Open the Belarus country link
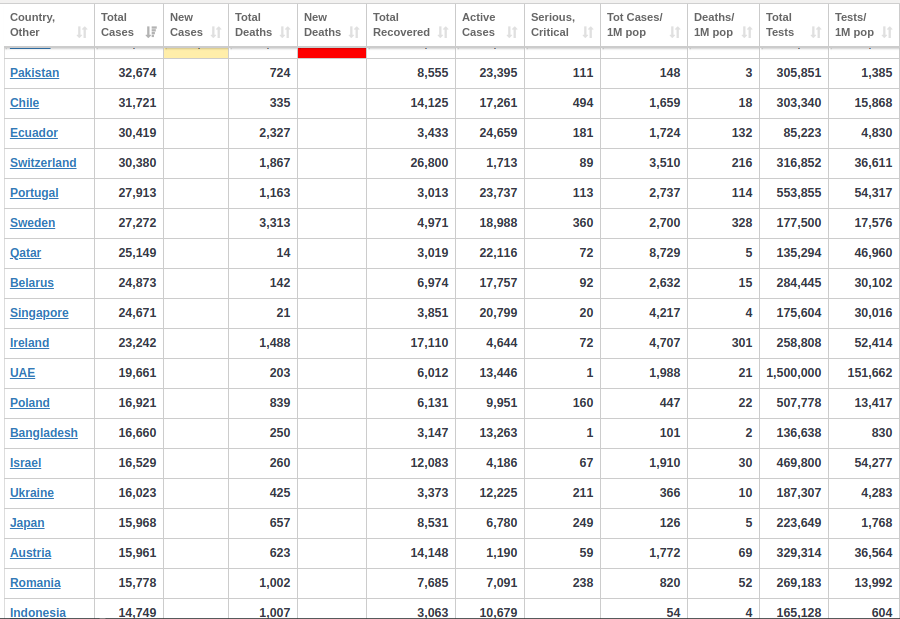 pos(32,283)
